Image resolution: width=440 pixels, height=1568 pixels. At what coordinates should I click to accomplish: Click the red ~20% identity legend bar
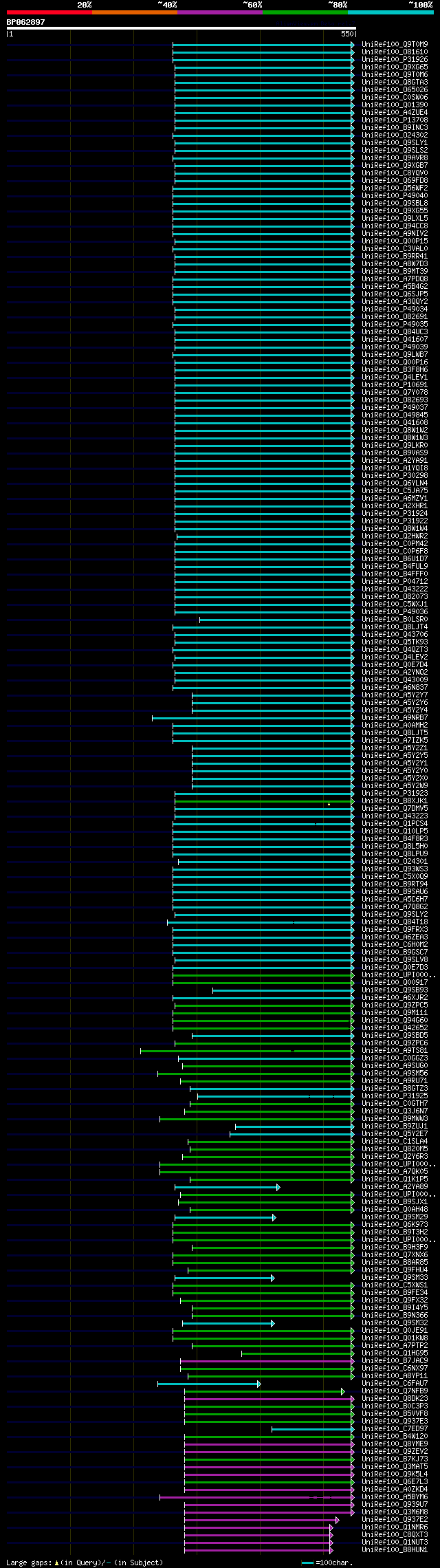[x=49, y=12]
